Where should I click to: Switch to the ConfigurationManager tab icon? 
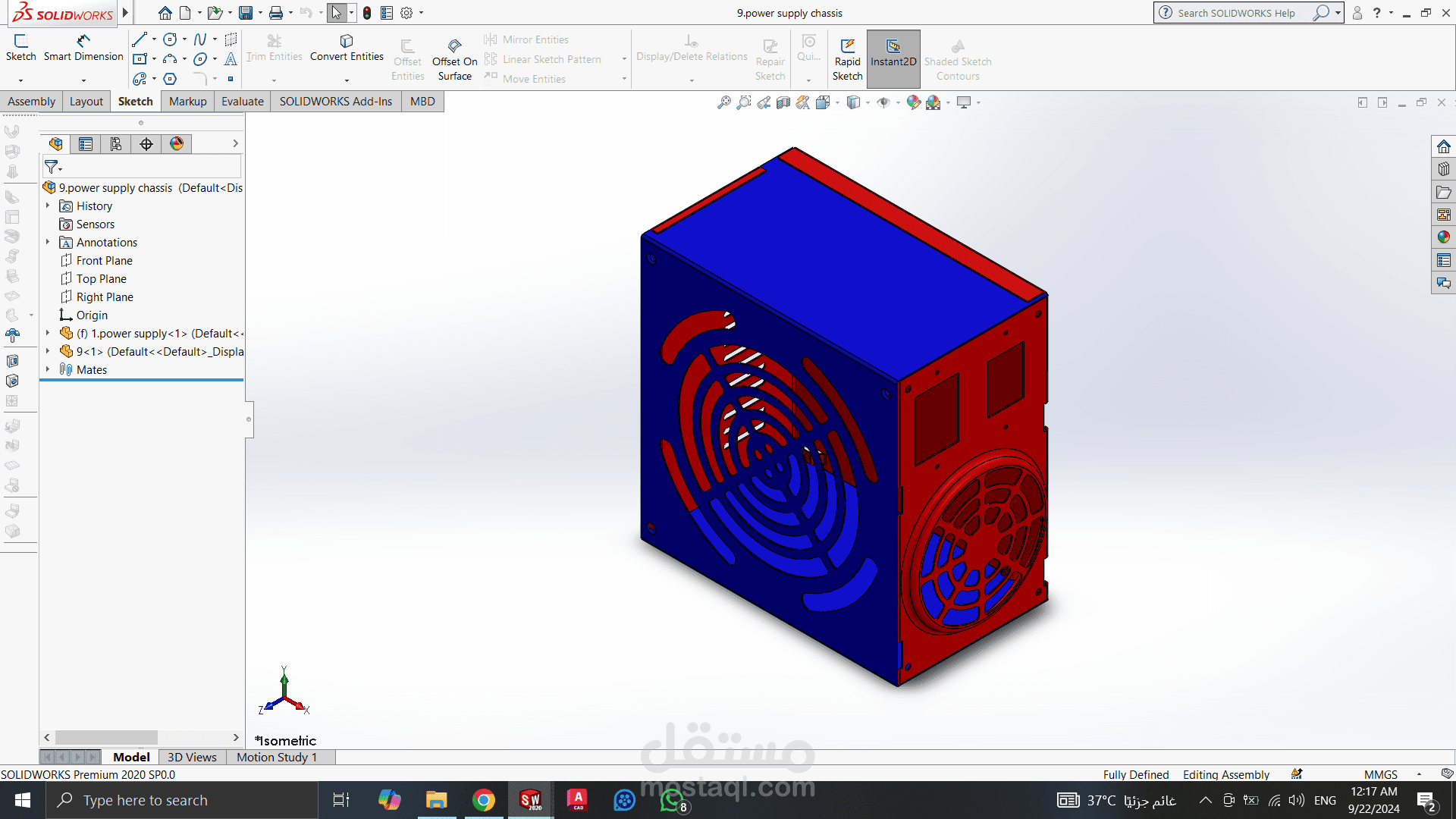click(x=116, y=144)
